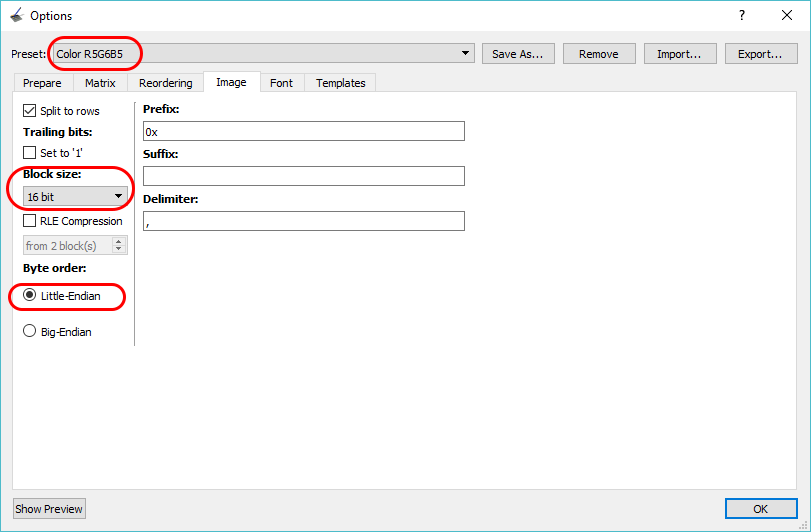811x532 pixels.
Task: Select Big-Endian byte order
Action: 30,331
